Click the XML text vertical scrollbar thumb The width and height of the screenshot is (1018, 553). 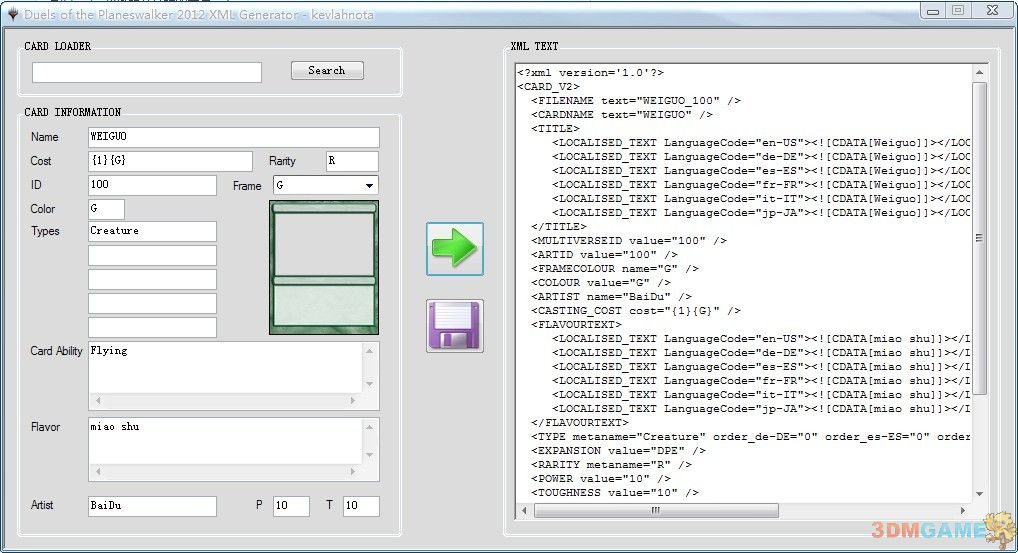(x=979, y=238)
